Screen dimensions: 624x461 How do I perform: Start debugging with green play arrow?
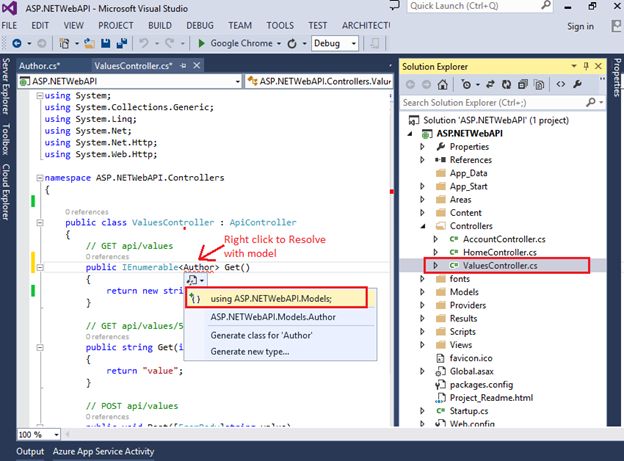(202, 44)
